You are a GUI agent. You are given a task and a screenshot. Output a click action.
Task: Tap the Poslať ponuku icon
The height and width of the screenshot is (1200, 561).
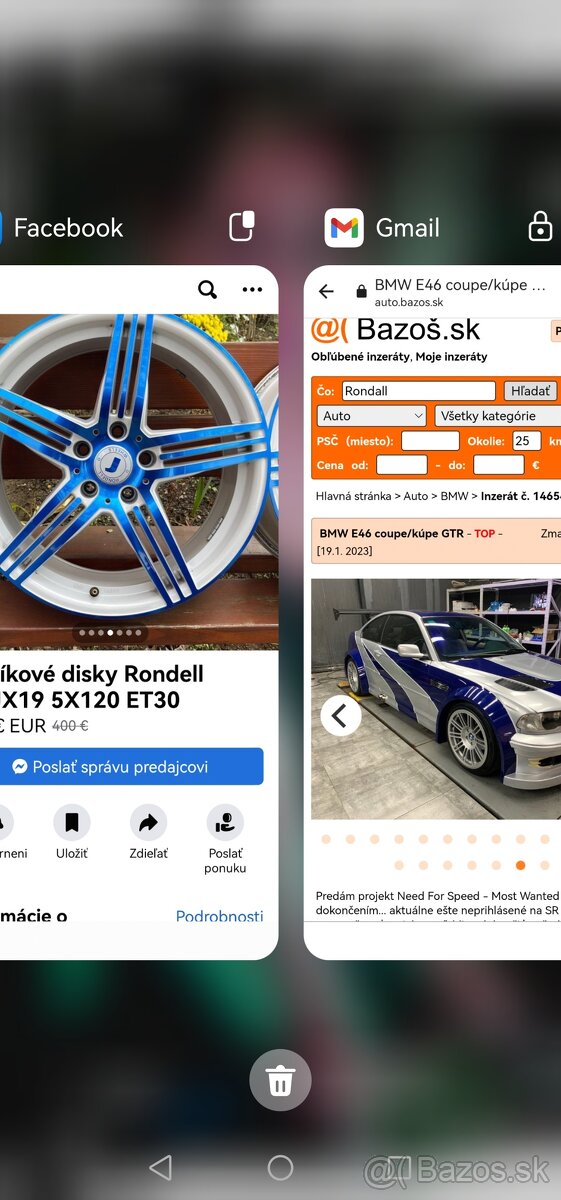tap(225, 823)
